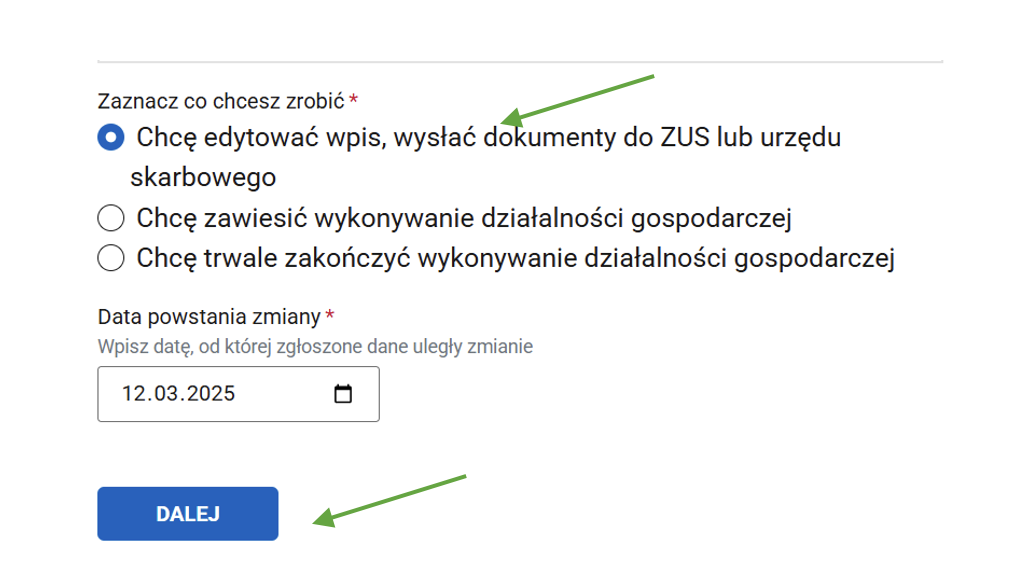Click the green arrow pointing at the first option

(x=578, y=97)
